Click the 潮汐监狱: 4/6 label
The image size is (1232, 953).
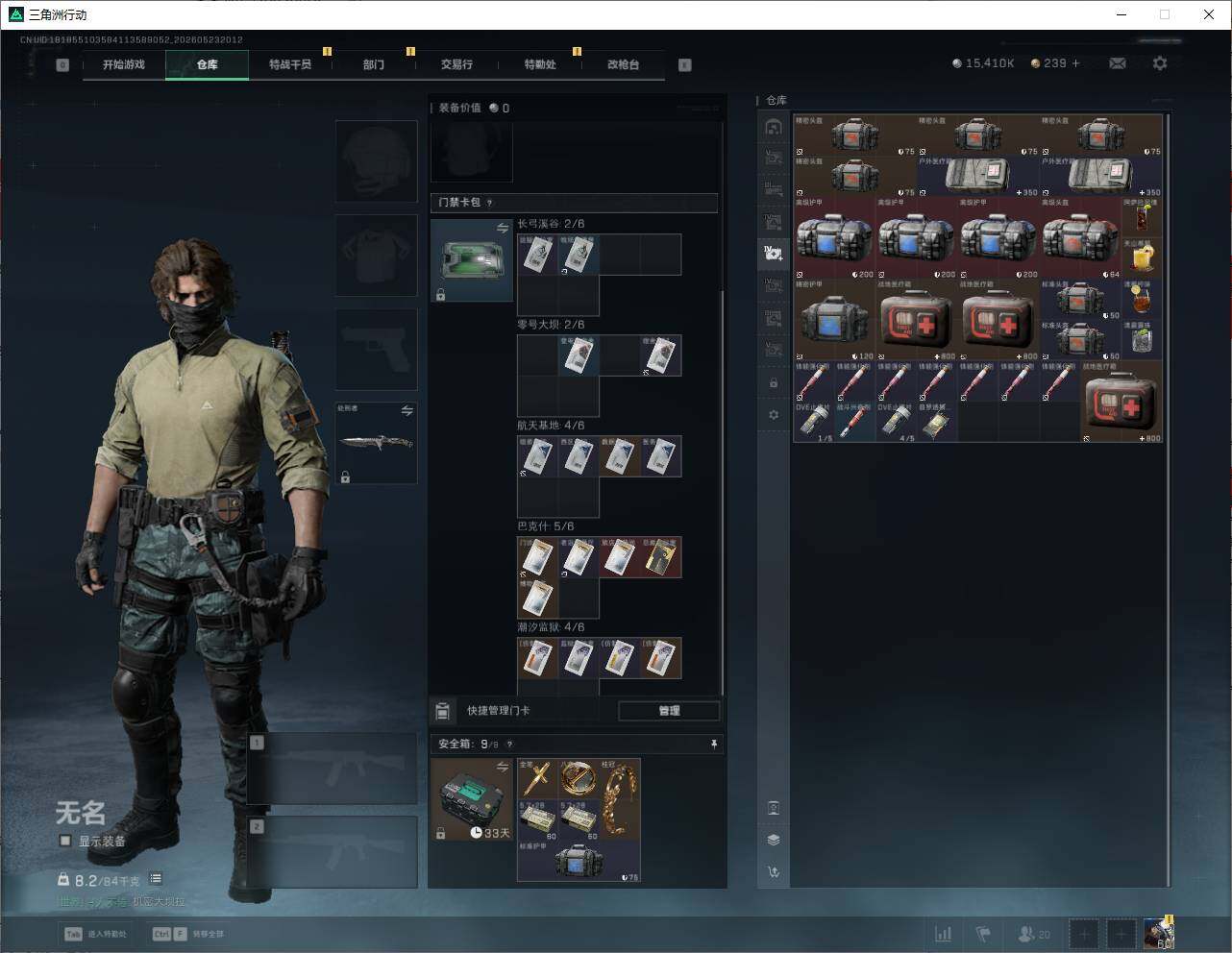(x=551, y=627)
